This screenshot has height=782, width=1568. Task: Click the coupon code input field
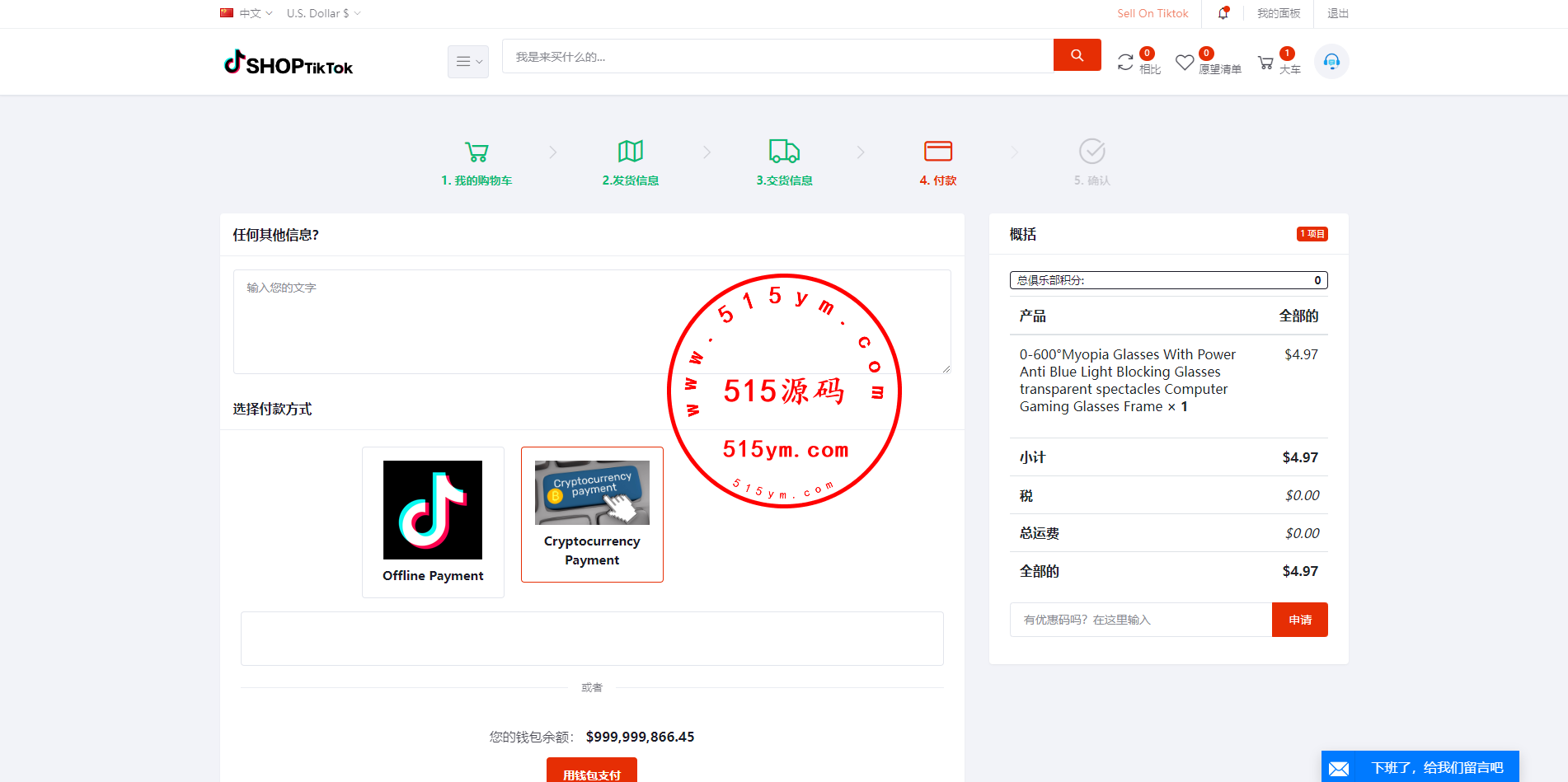point(1140,620)
